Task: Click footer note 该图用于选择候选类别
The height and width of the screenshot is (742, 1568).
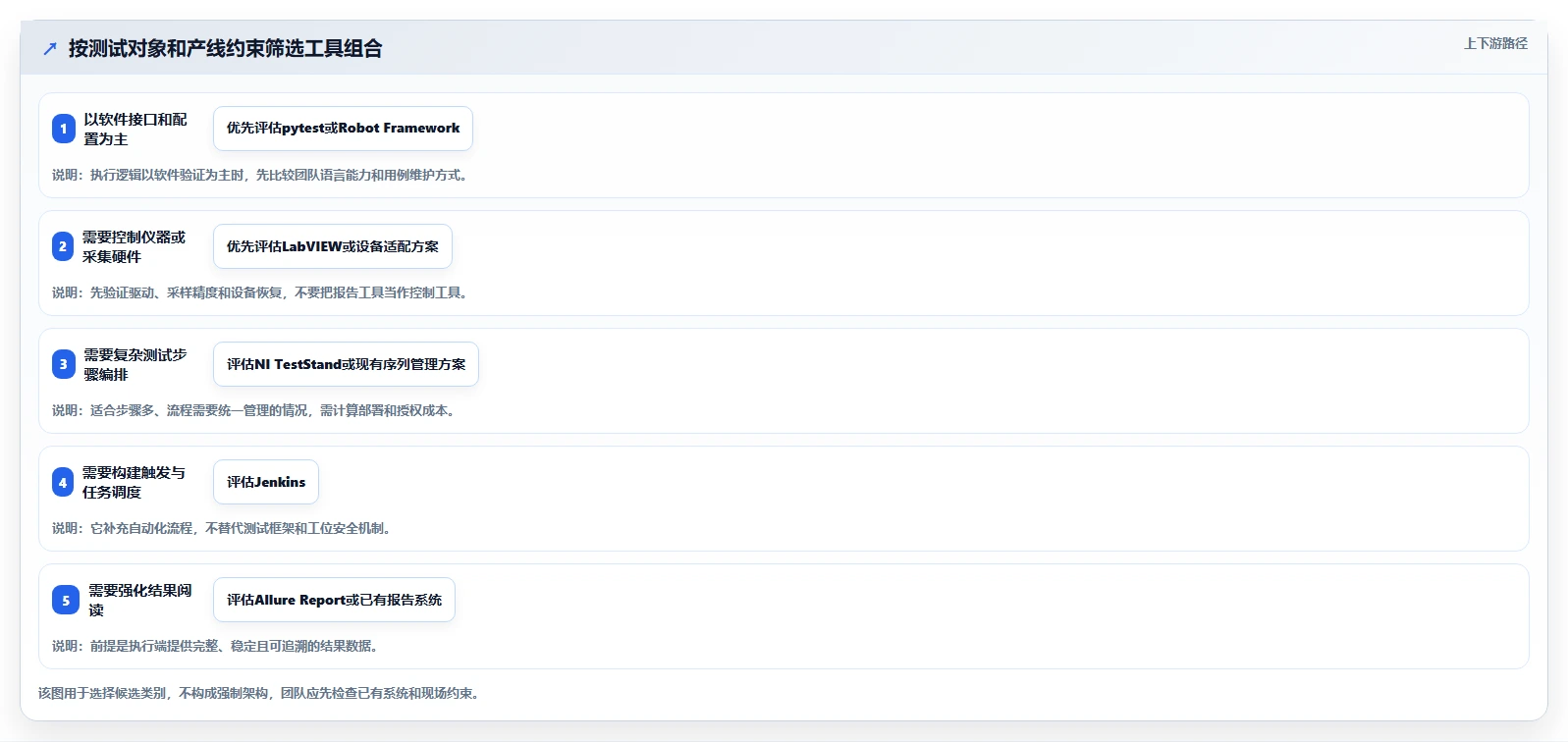Action: tap(261, 693)
